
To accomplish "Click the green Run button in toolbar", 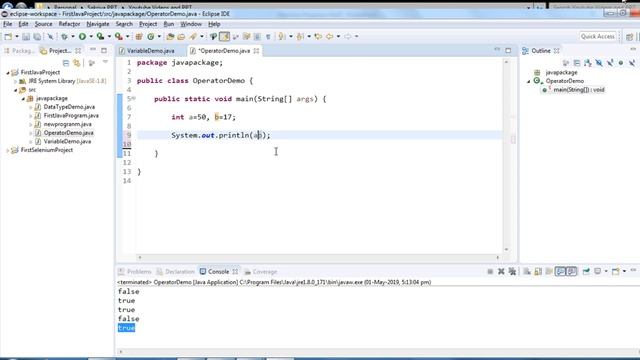I will pyautogui.click(x=82, y=37).
